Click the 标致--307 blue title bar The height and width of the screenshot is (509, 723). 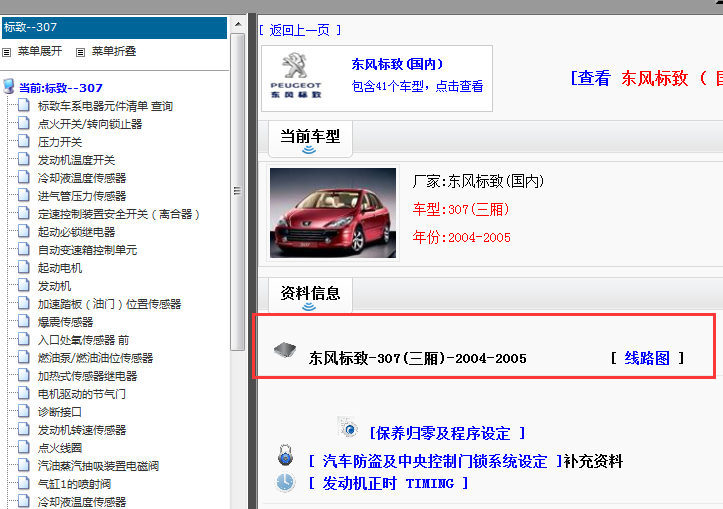pyautogui.click(x=114, y=27)
